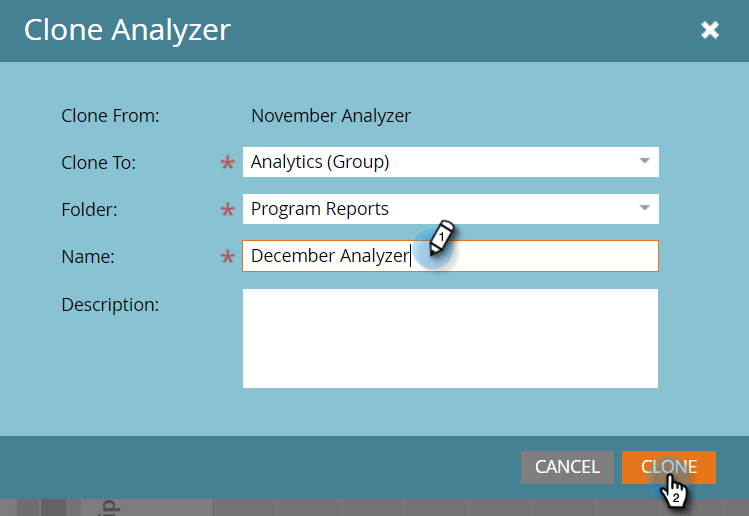Click the Program Reports folder field

(x=450, y=209)
